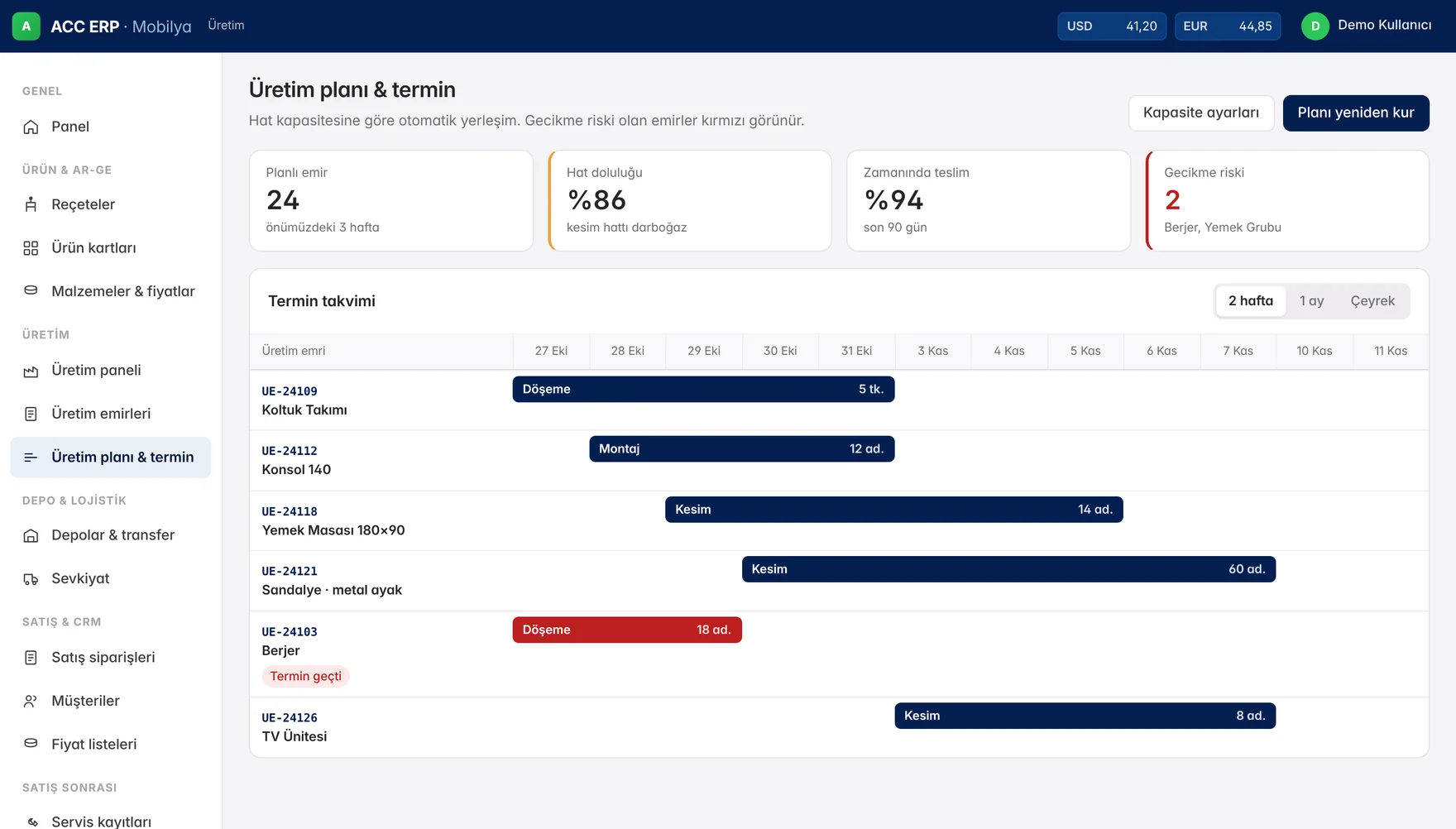
Task: Click the Sevkiyat truck icon
Action: 31,579
